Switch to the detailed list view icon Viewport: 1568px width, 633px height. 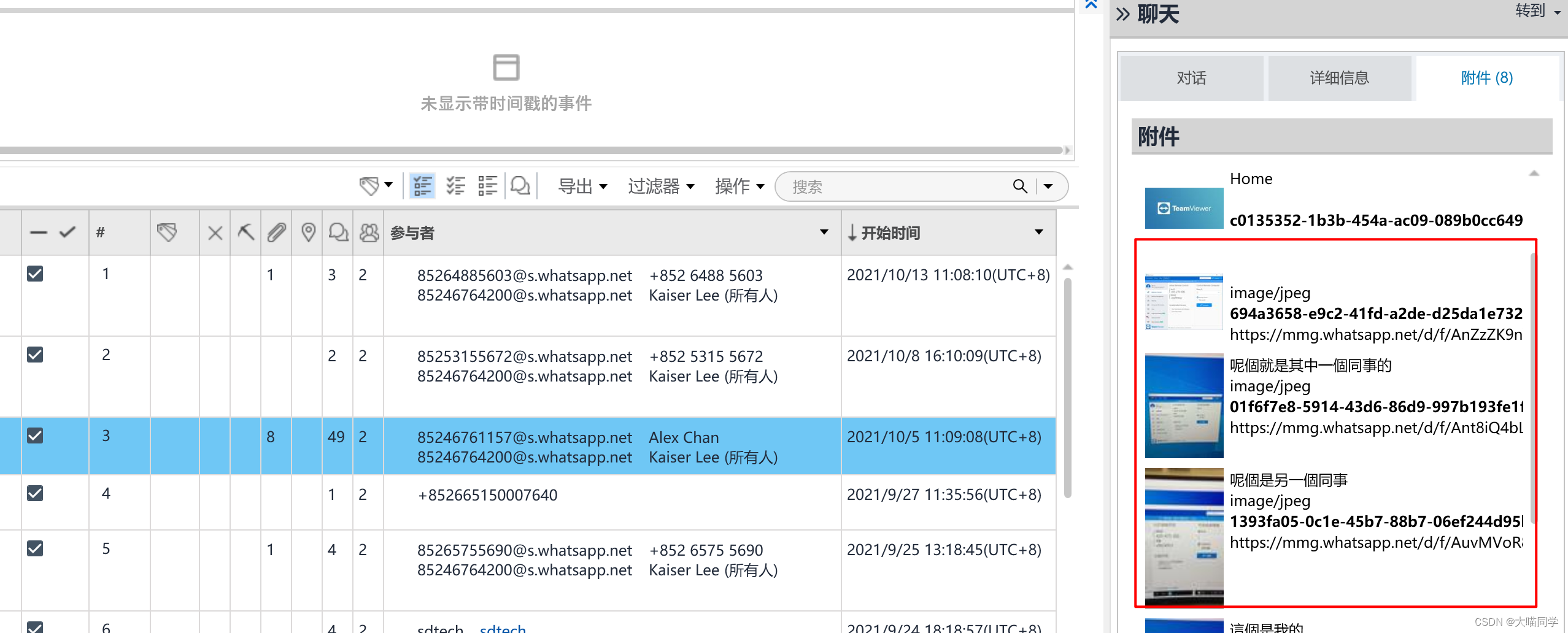(x=488, y=185)
